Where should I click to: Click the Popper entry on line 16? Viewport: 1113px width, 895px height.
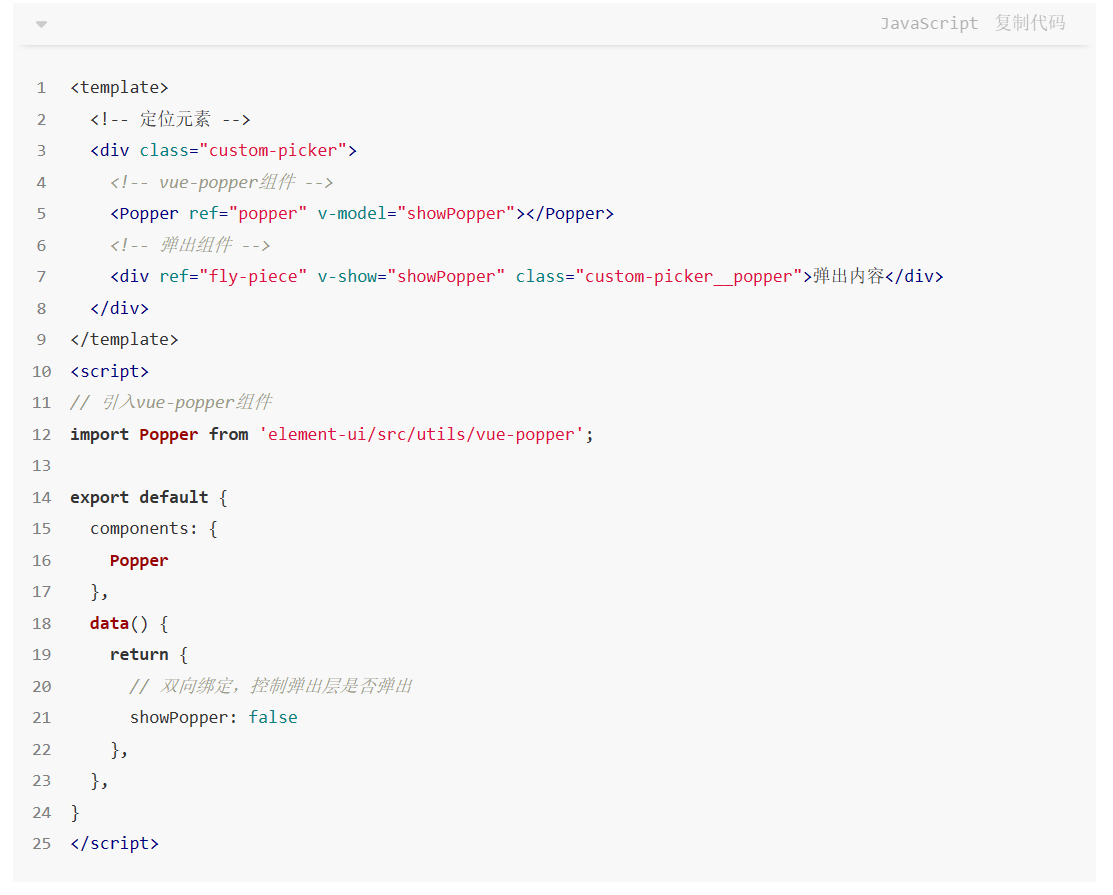point(139,561)
